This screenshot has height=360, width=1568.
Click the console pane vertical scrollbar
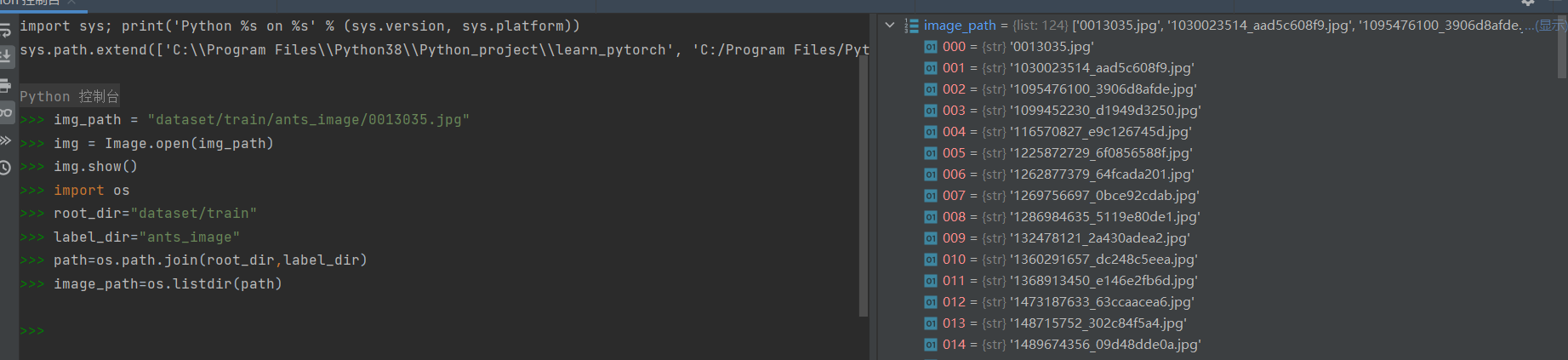(x=864, y=170)
